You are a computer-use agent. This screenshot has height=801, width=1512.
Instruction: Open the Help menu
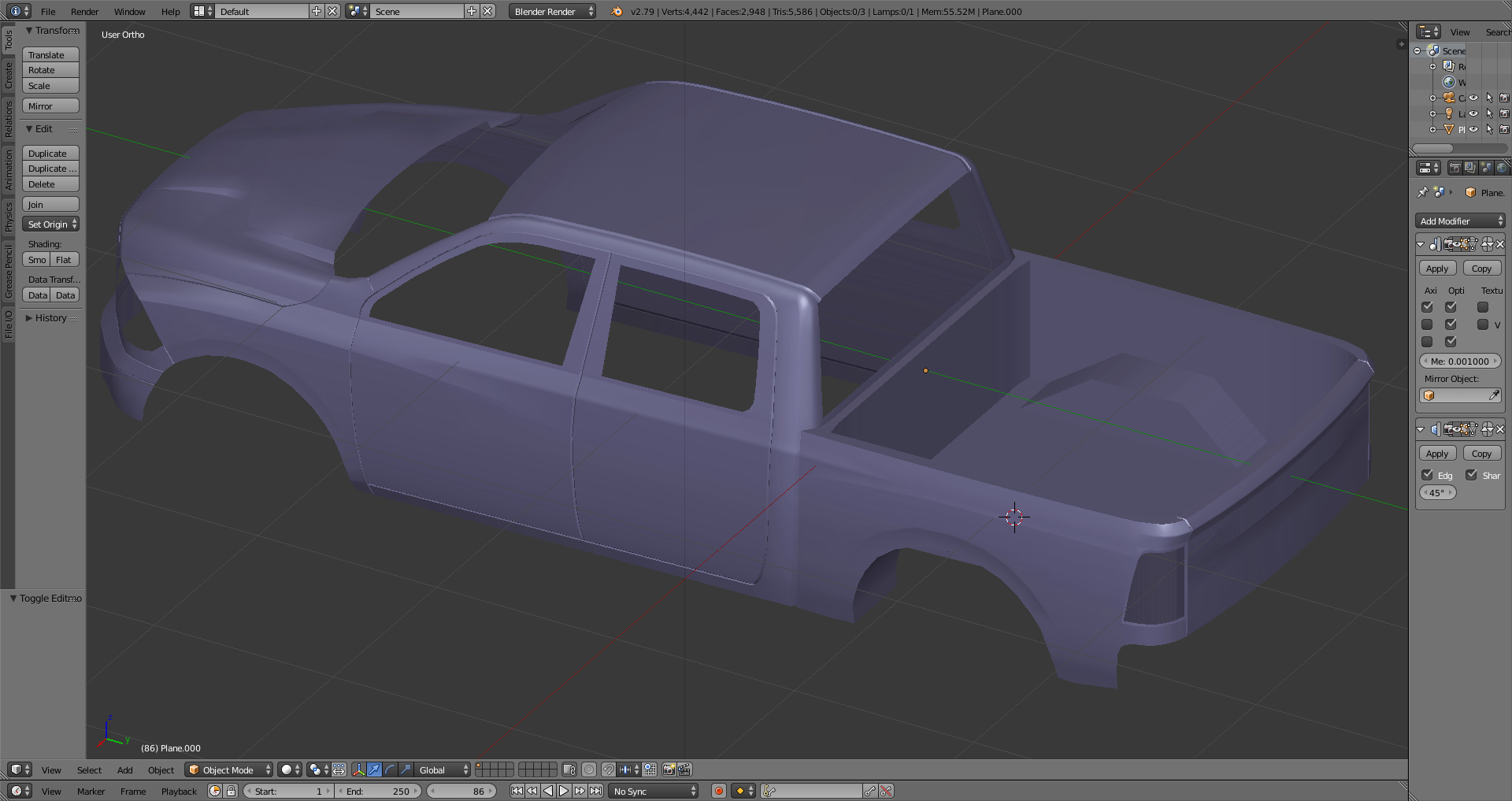(x=170, y=11)
